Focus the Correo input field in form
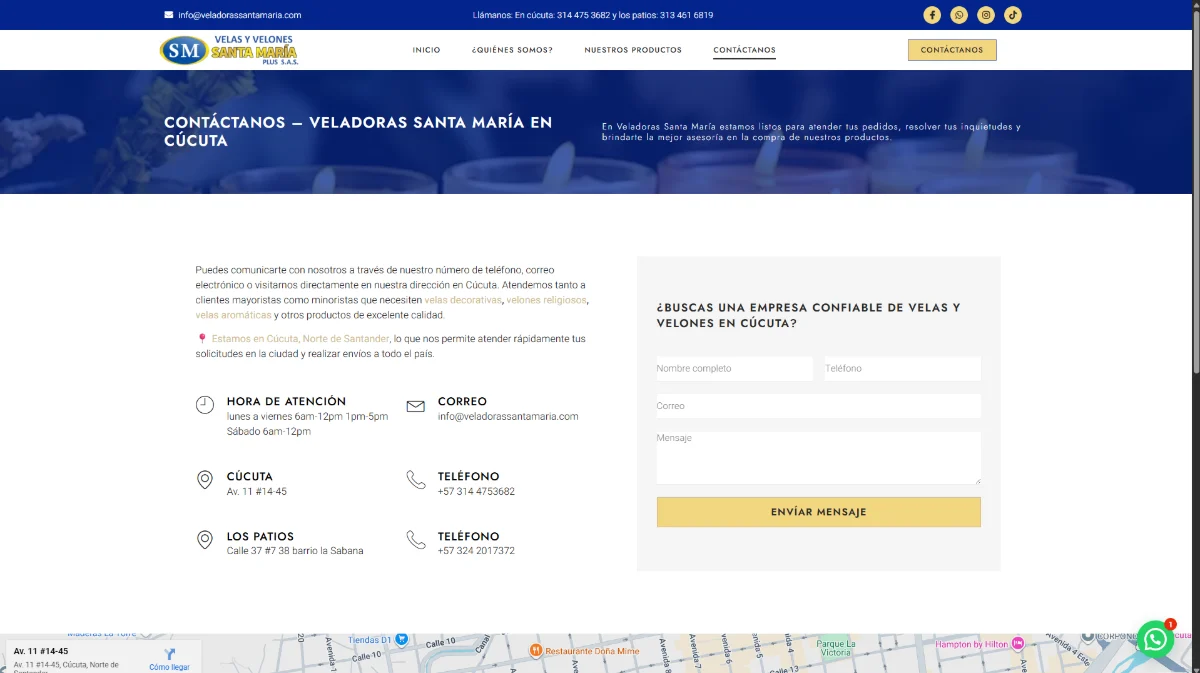The height and width of the screenshot is (673, 1200). click(x=818, y=406)
